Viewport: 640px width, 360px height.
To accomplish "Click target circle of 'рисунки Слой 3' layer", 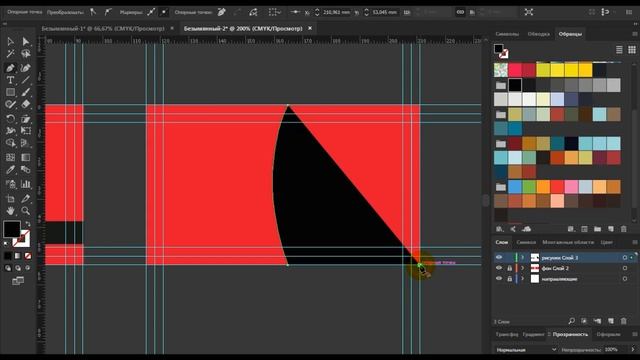I will tap(625, 258).
